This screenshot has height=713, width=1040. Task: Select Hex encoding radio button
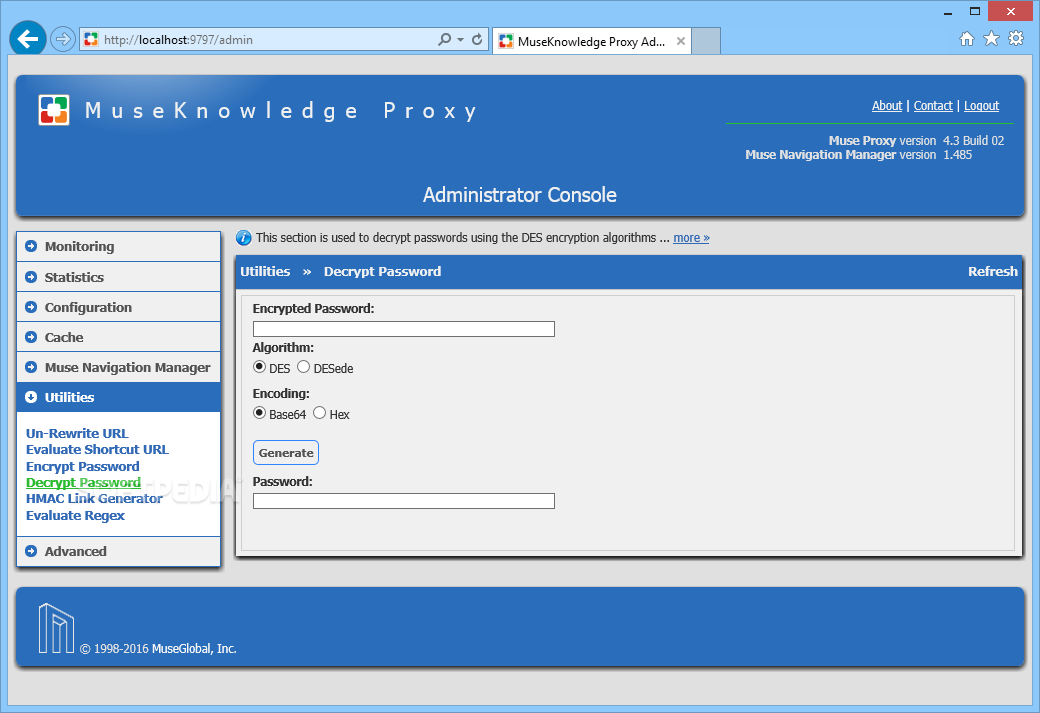tap(319, 413)
